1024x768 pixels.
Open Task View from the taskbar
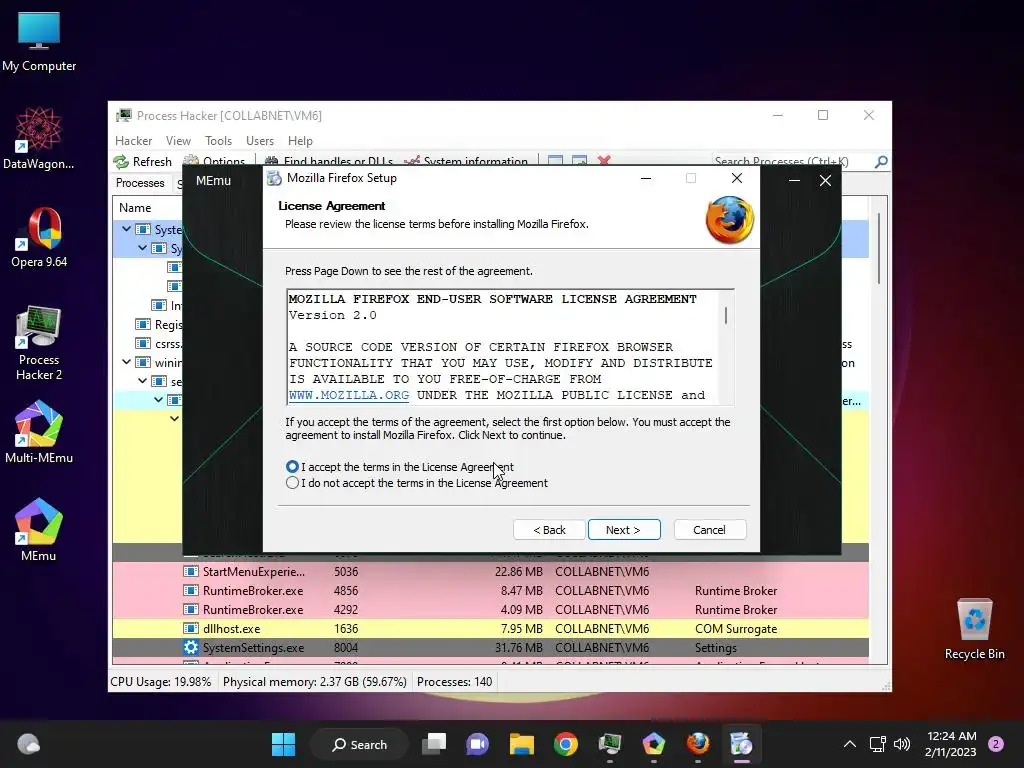click(434, 744)
